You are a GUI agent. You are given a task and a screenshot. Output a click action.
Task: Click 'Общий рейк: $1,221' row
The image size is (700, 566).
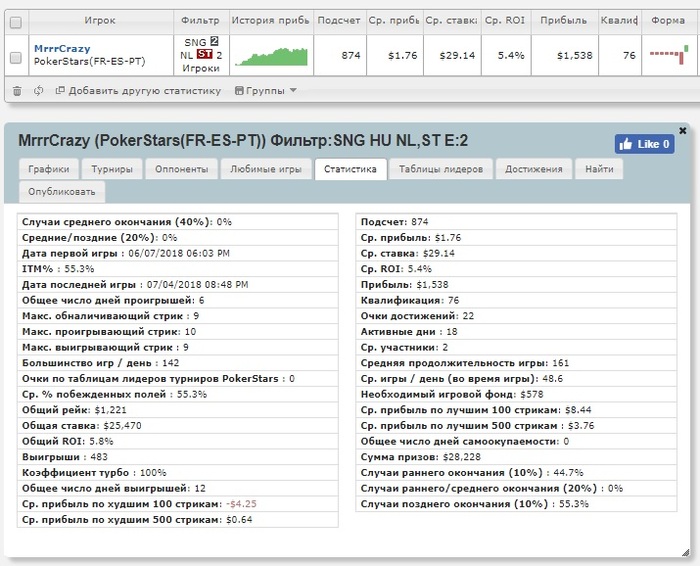coord(178,410)
